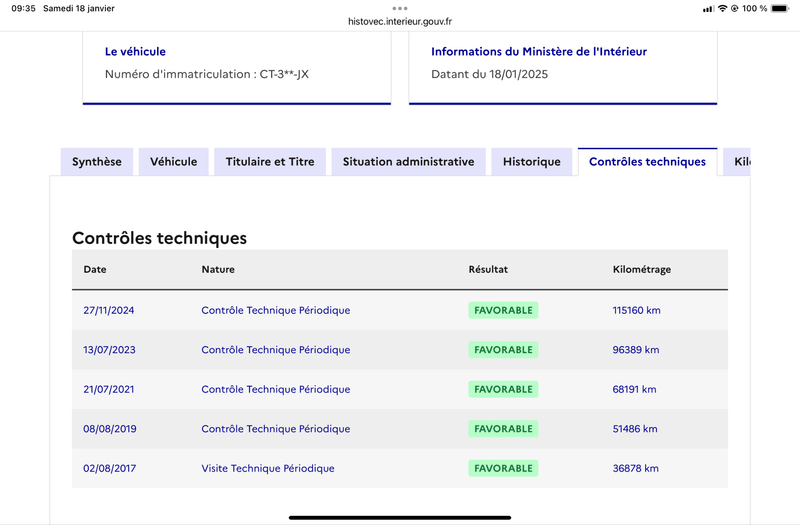Click Visite Technique Périodique entry
The image size is (800, 525).
pos(268,468)
